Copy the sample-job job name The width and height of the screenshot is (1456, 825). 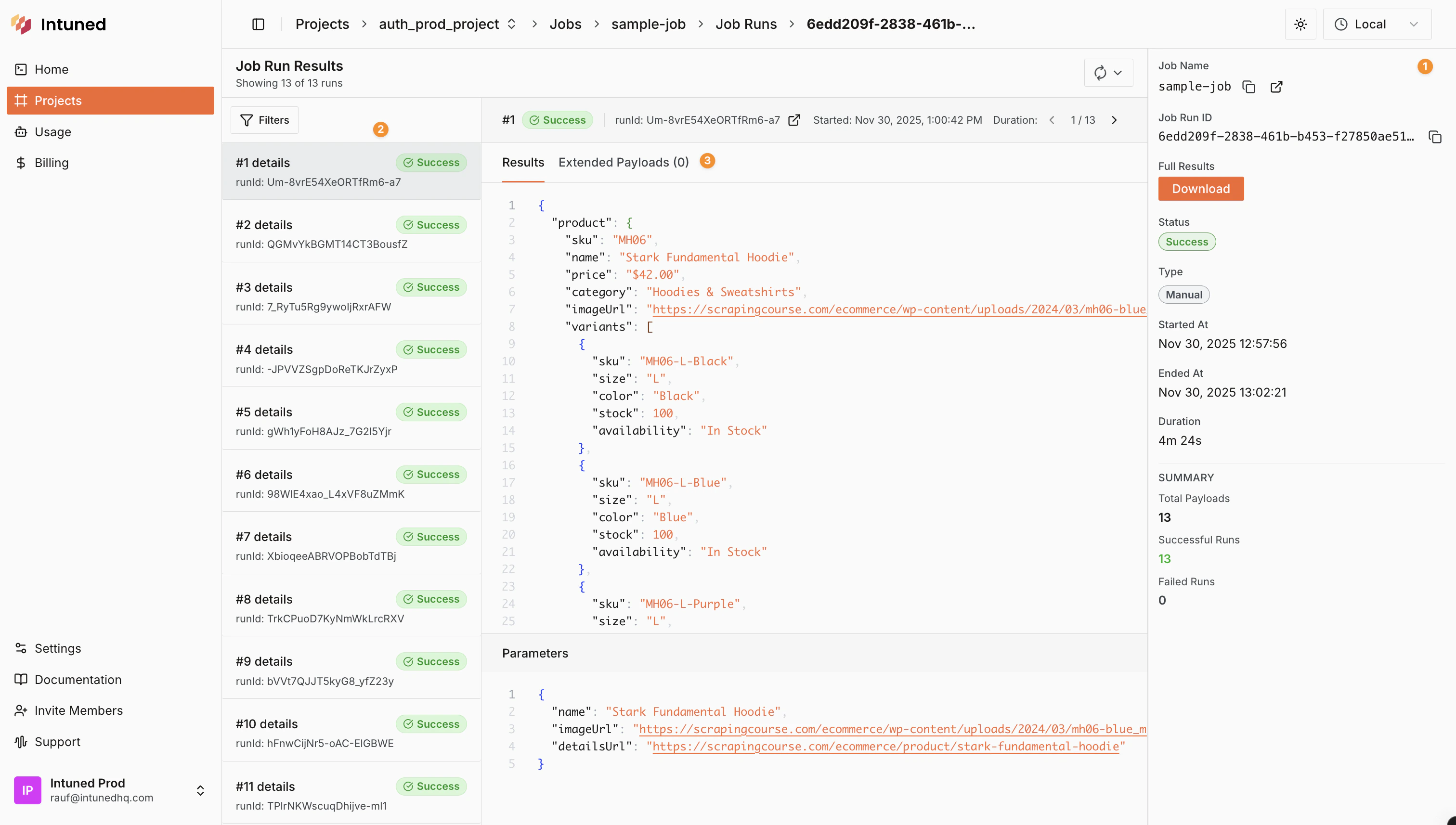point(1249,87)
